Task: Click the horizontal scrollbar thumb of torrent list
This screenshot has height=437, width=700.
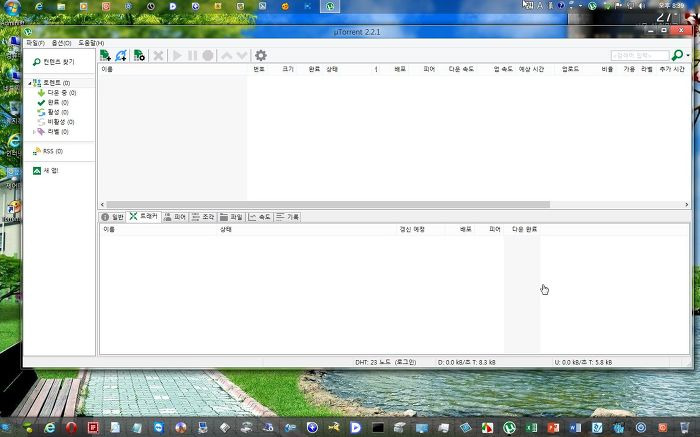Action: (x=328, y=204)
